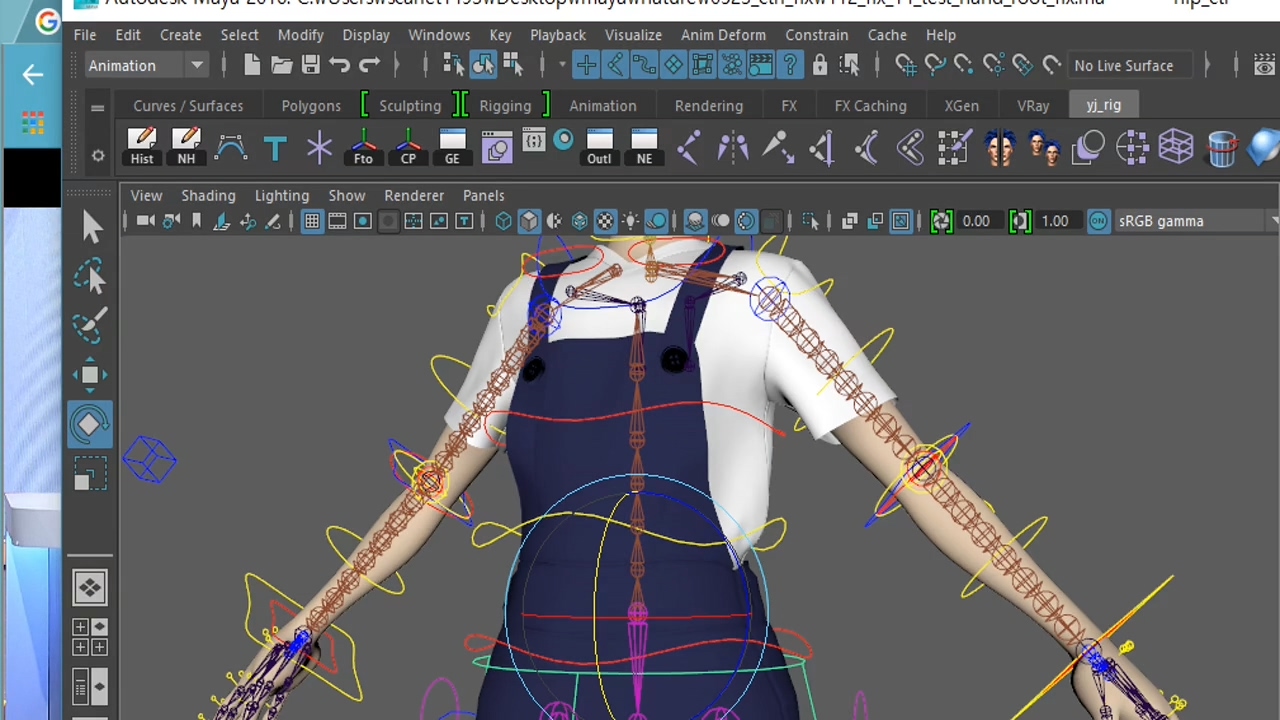Open the Graph Editor shelf button GE
The height and width of the screenshot is (720, 1280).
tap(452, 147)
